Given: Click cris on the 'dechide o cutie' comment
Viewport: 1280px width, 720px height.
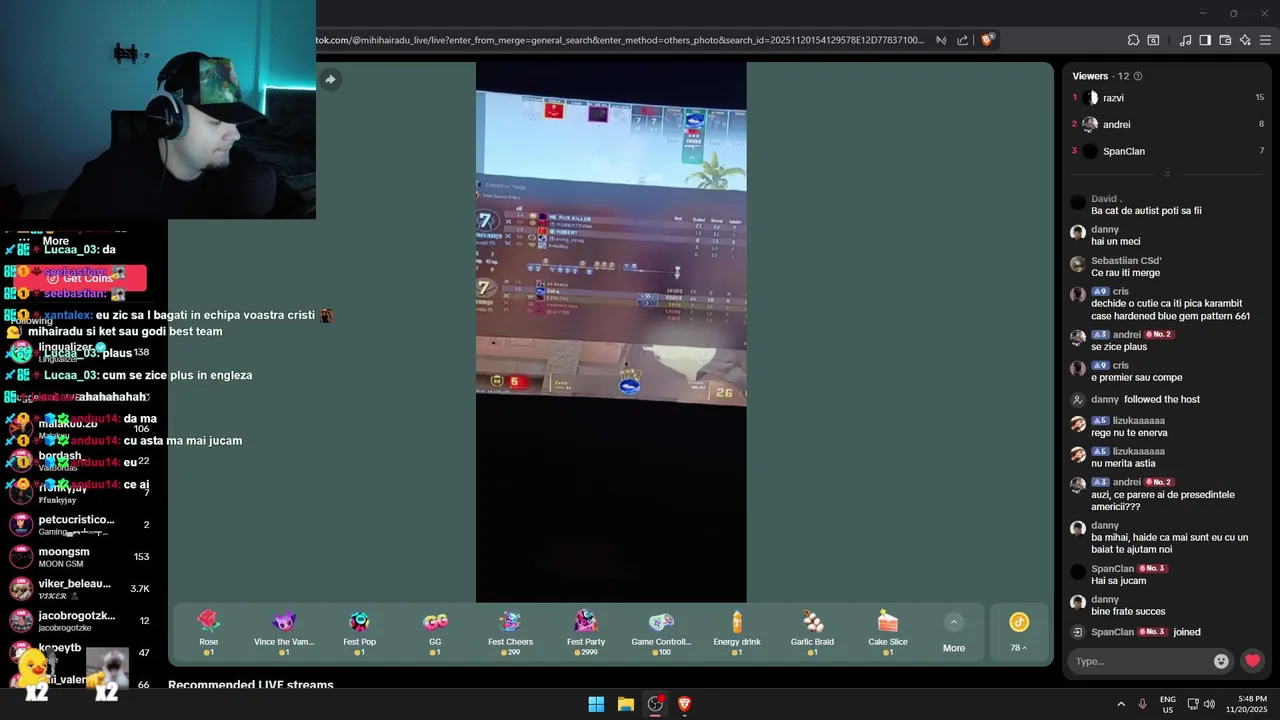Looking at the screenshot, I should [1121, 292].
